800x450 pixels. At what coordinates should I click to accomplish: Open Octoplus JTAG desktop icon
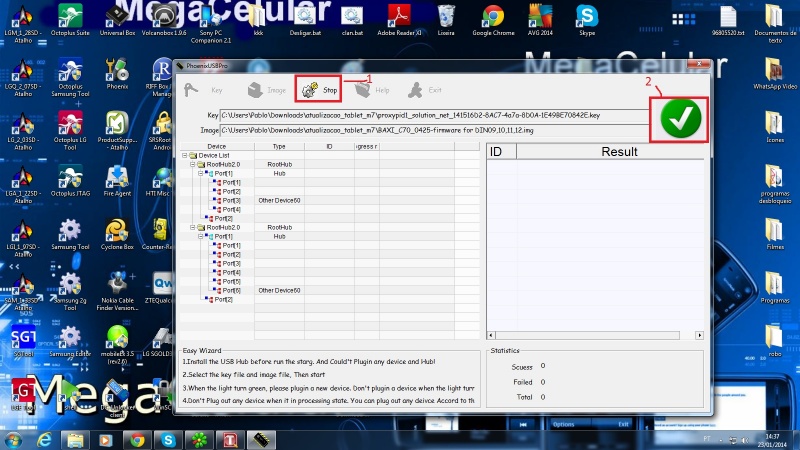[x=70, y=181]
